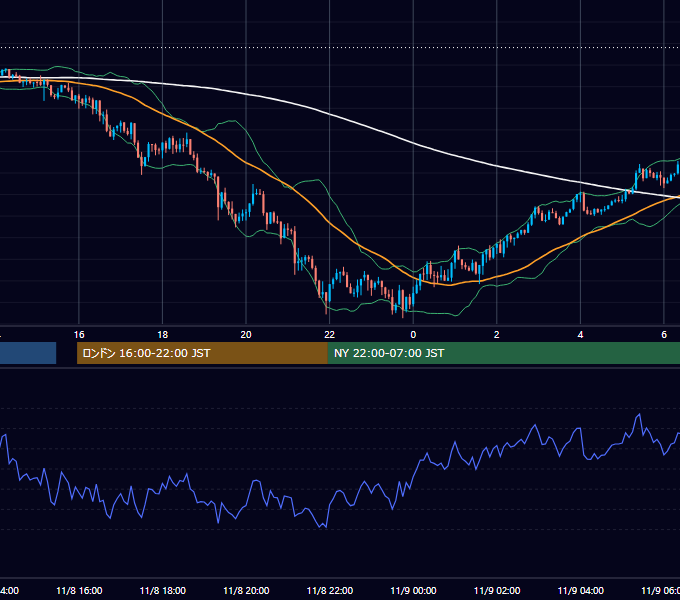Click the 11/9 02:00 date label

point(497,591)
